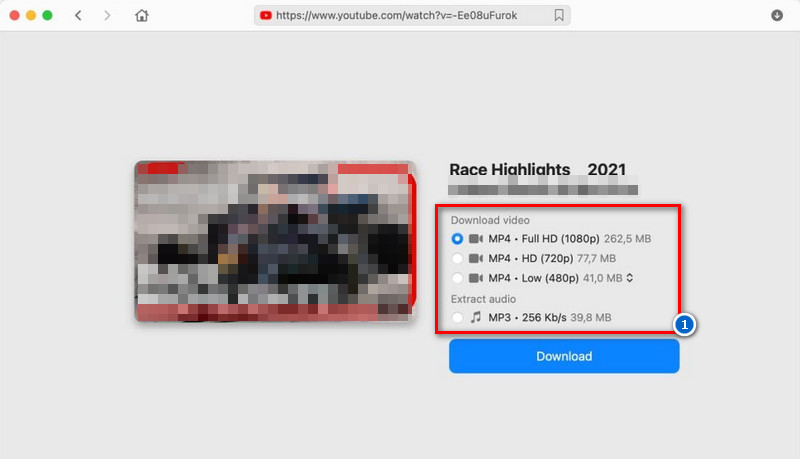Click the camera icon on the Low (480p) row
Viewport: 800px width, 459px height.
coord(476,278)
